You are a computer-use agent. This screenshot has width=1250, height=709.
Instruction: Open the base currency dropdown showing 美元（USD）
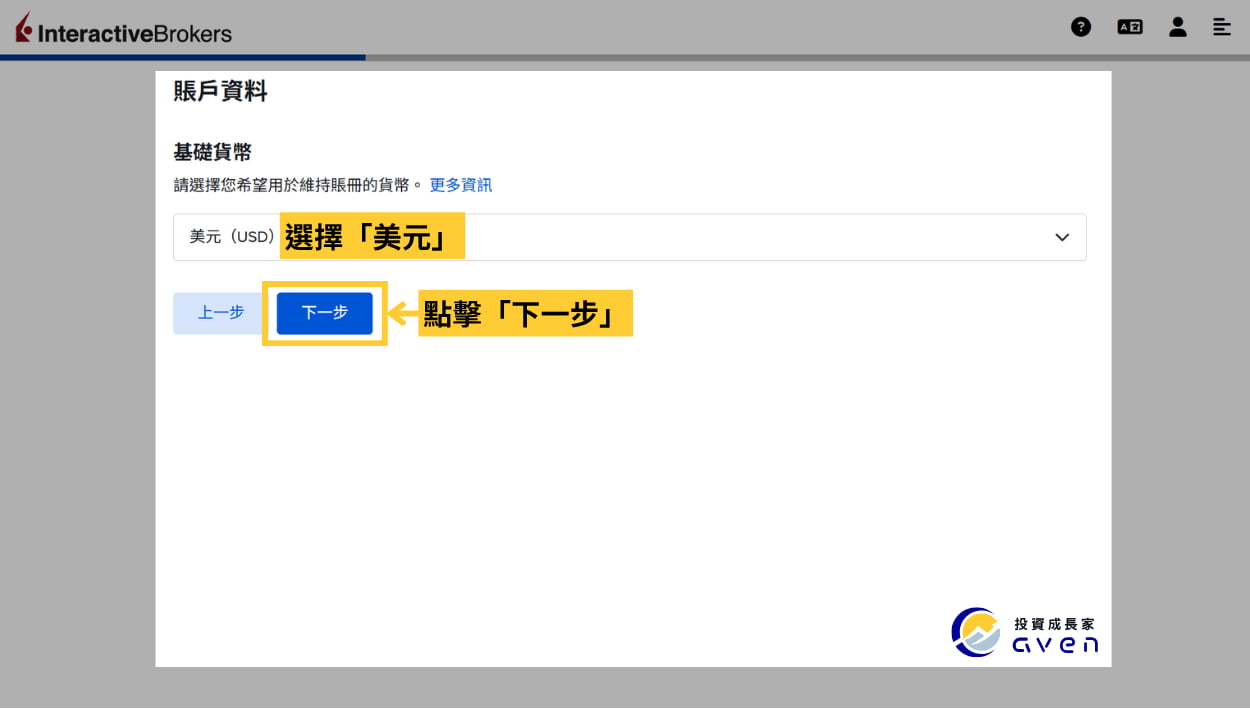[630, 237]
